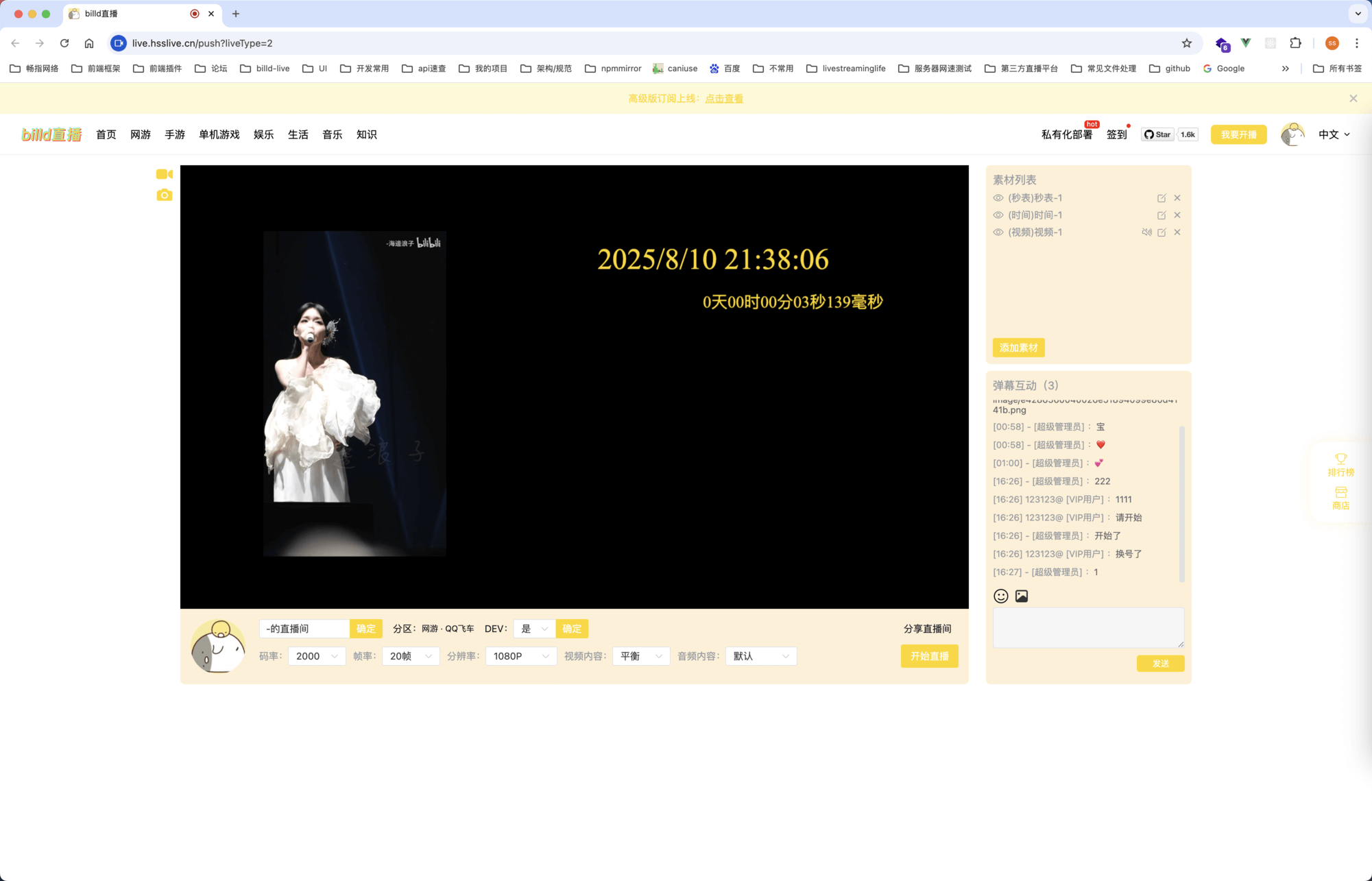Open the user avatar in header
1372x881 pixels.
pyautogui.click(x=1292, y=134)
